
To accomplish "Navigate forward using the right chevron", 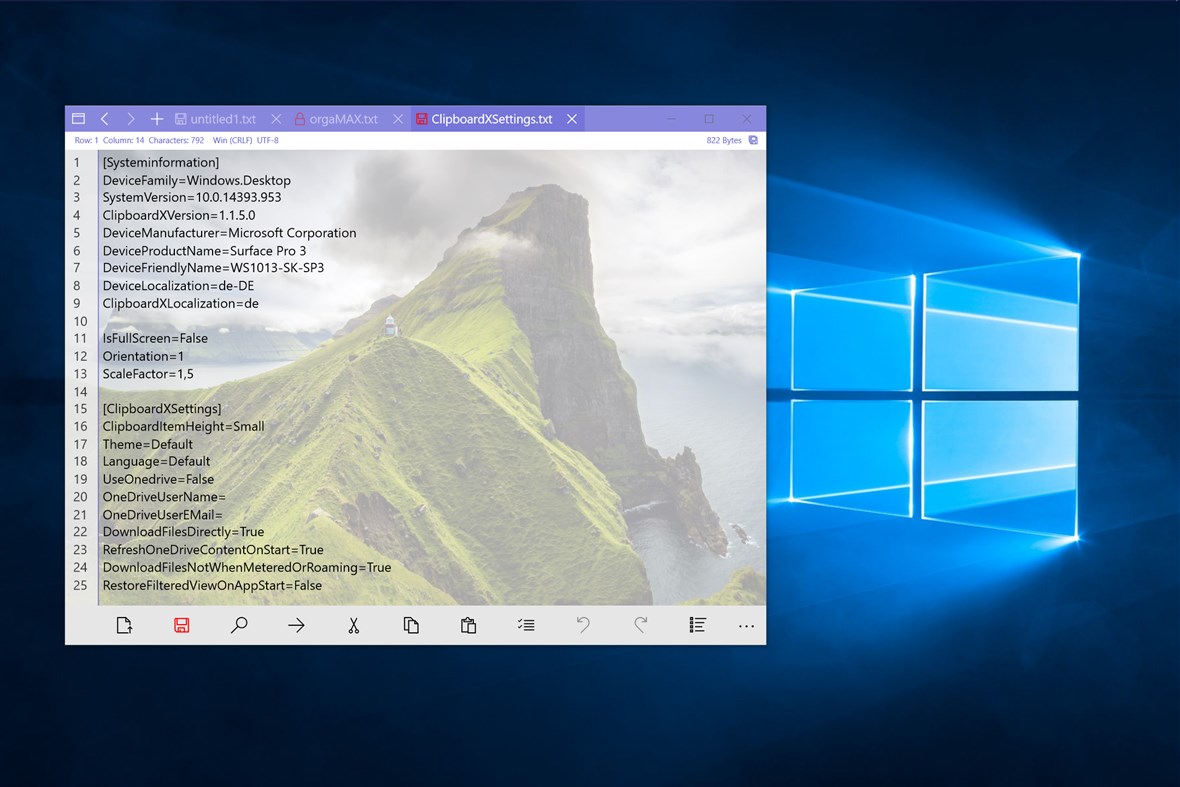I will click(x=130, y=118).
